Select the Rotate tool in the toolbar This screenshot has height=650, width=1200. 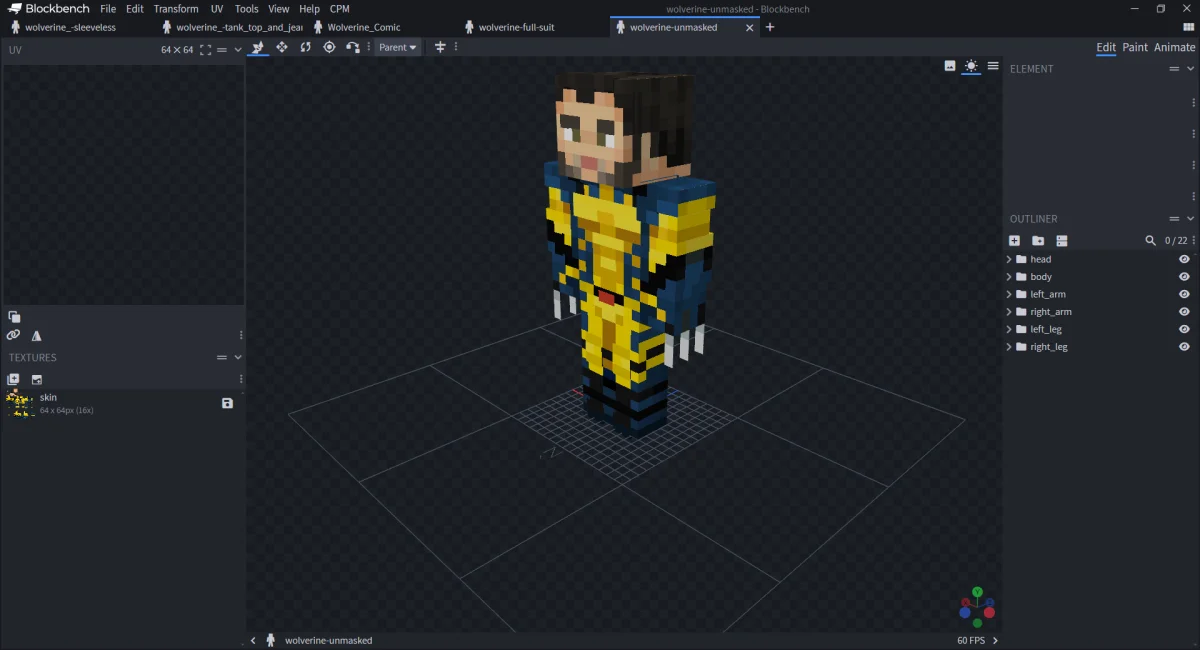305,47
